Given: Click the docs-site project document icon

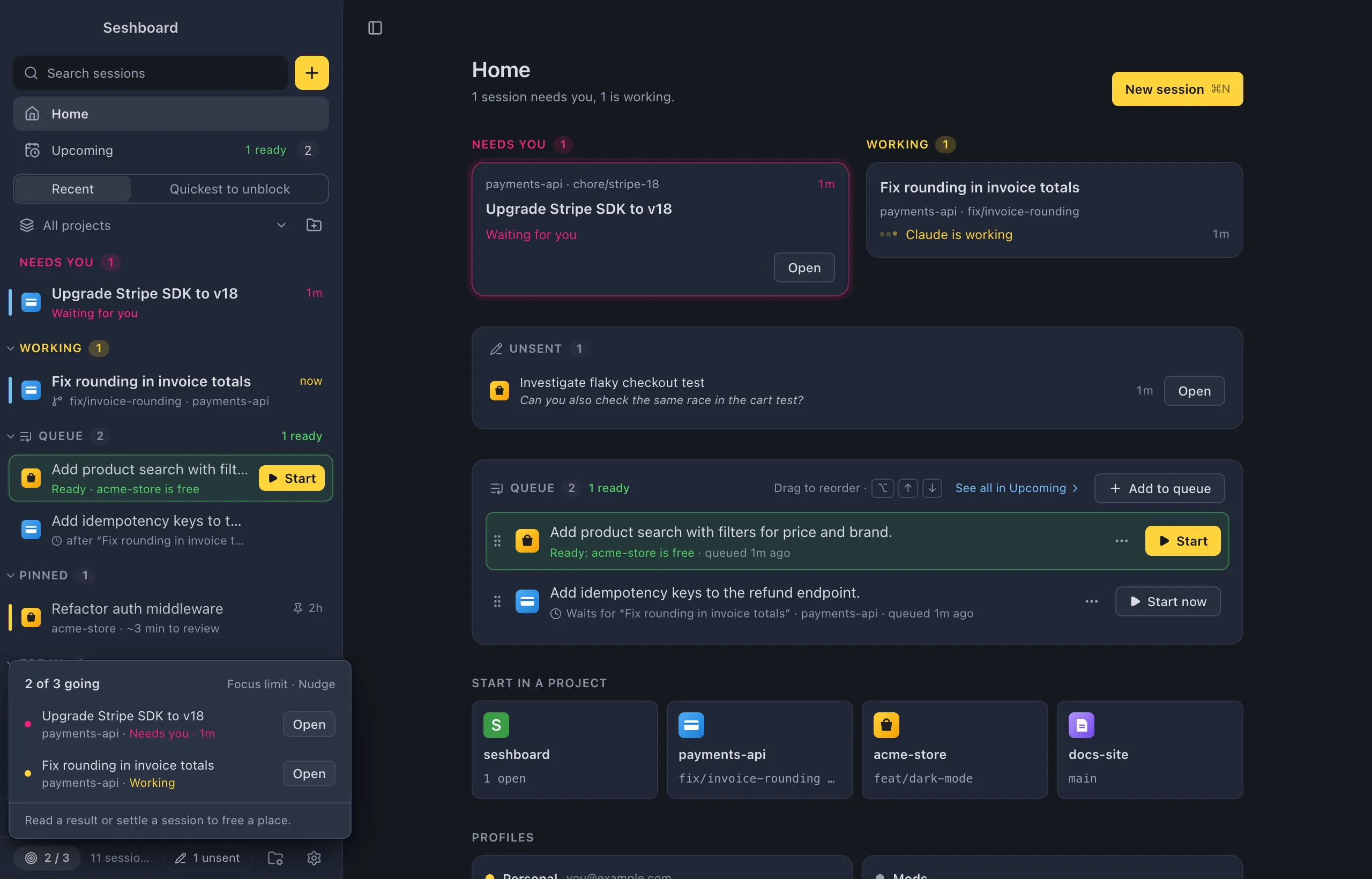Looking at the screenshot, I should pyautogui.click(x=1082, y=725).
